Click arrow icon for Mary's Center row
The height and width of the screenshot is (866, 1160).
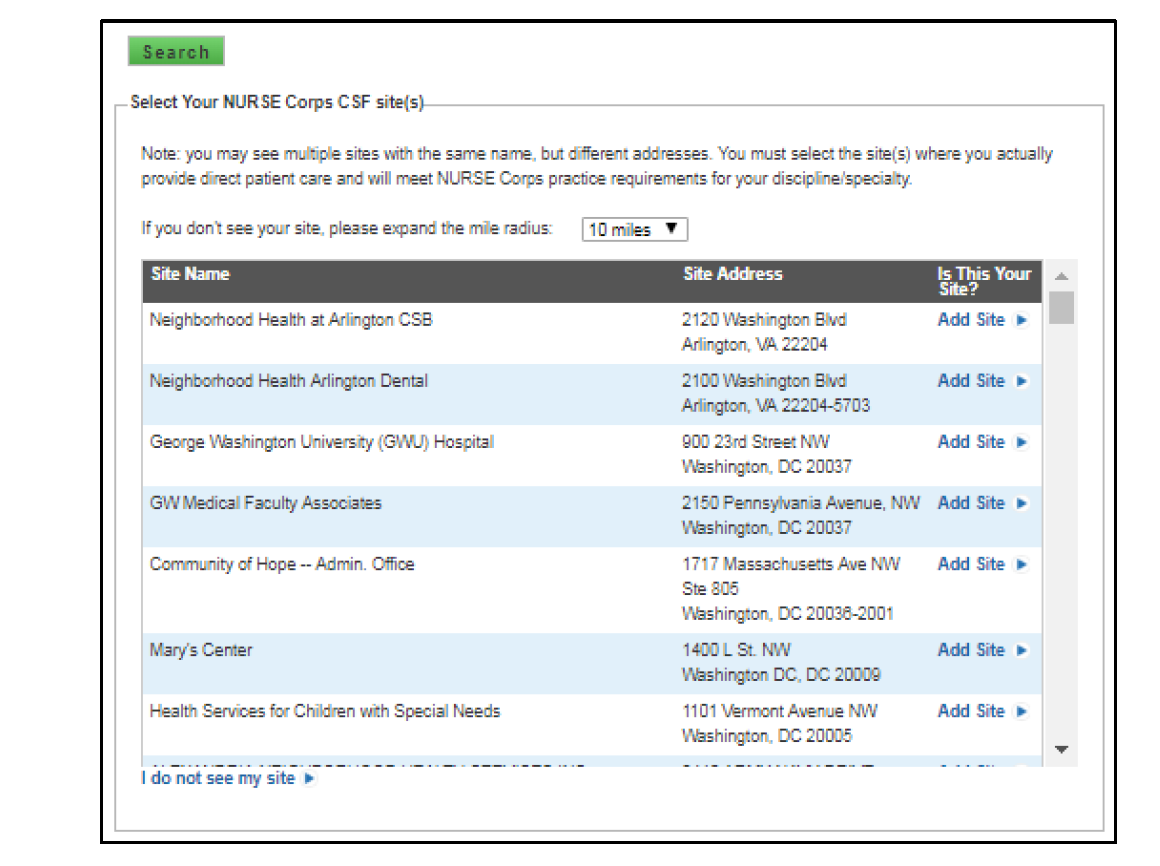coord(1021,651)
